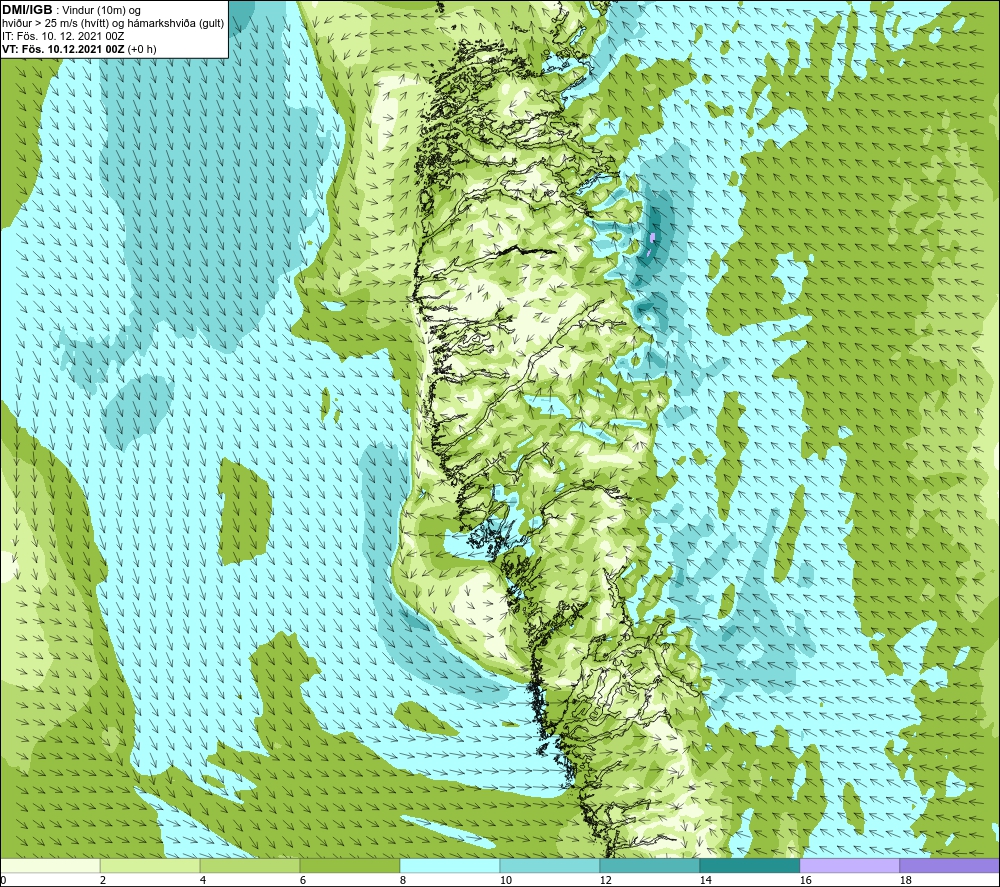Click the legend label '4'
Viewport: 1000px width, 887px height.
(203, 880)
